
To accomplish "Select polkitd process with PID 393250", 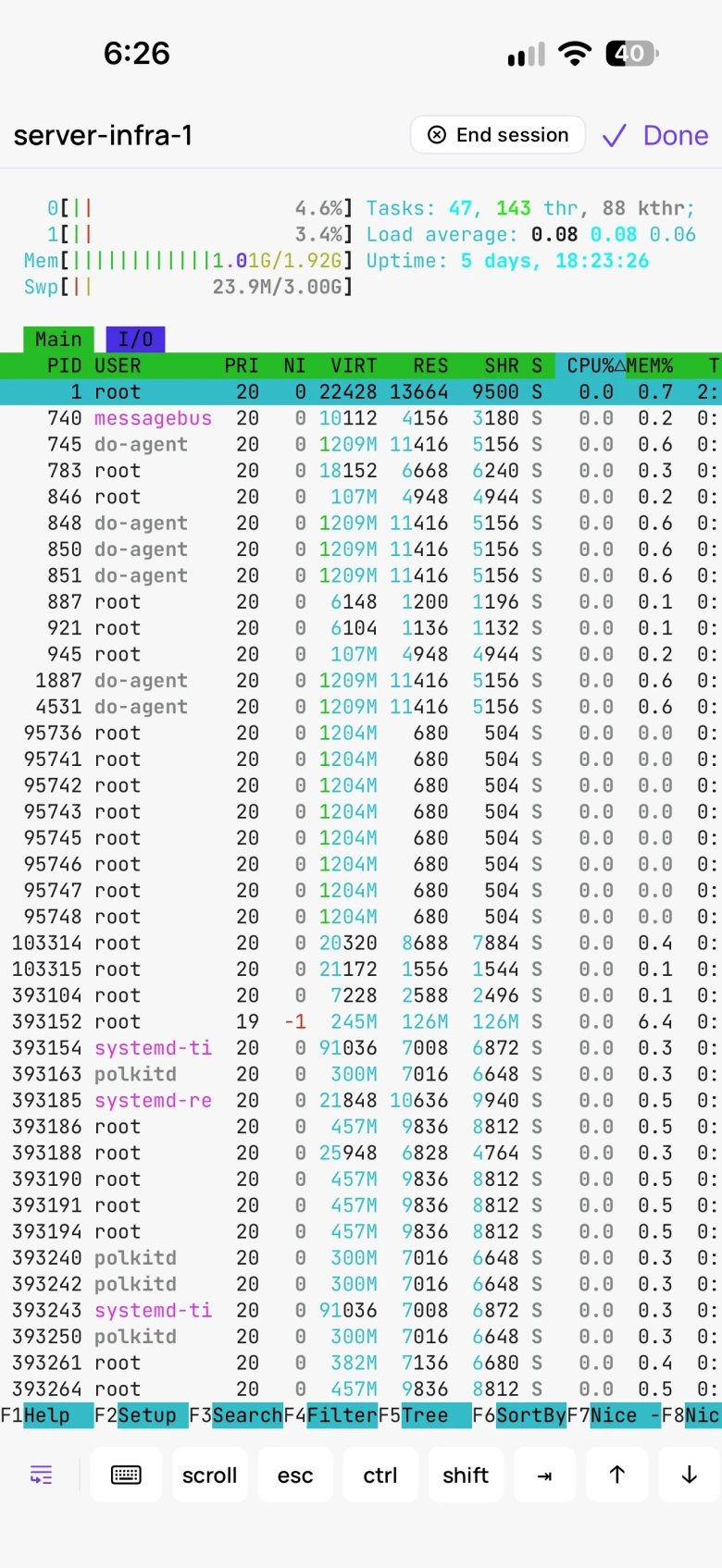I will (x=361, y=1337).
